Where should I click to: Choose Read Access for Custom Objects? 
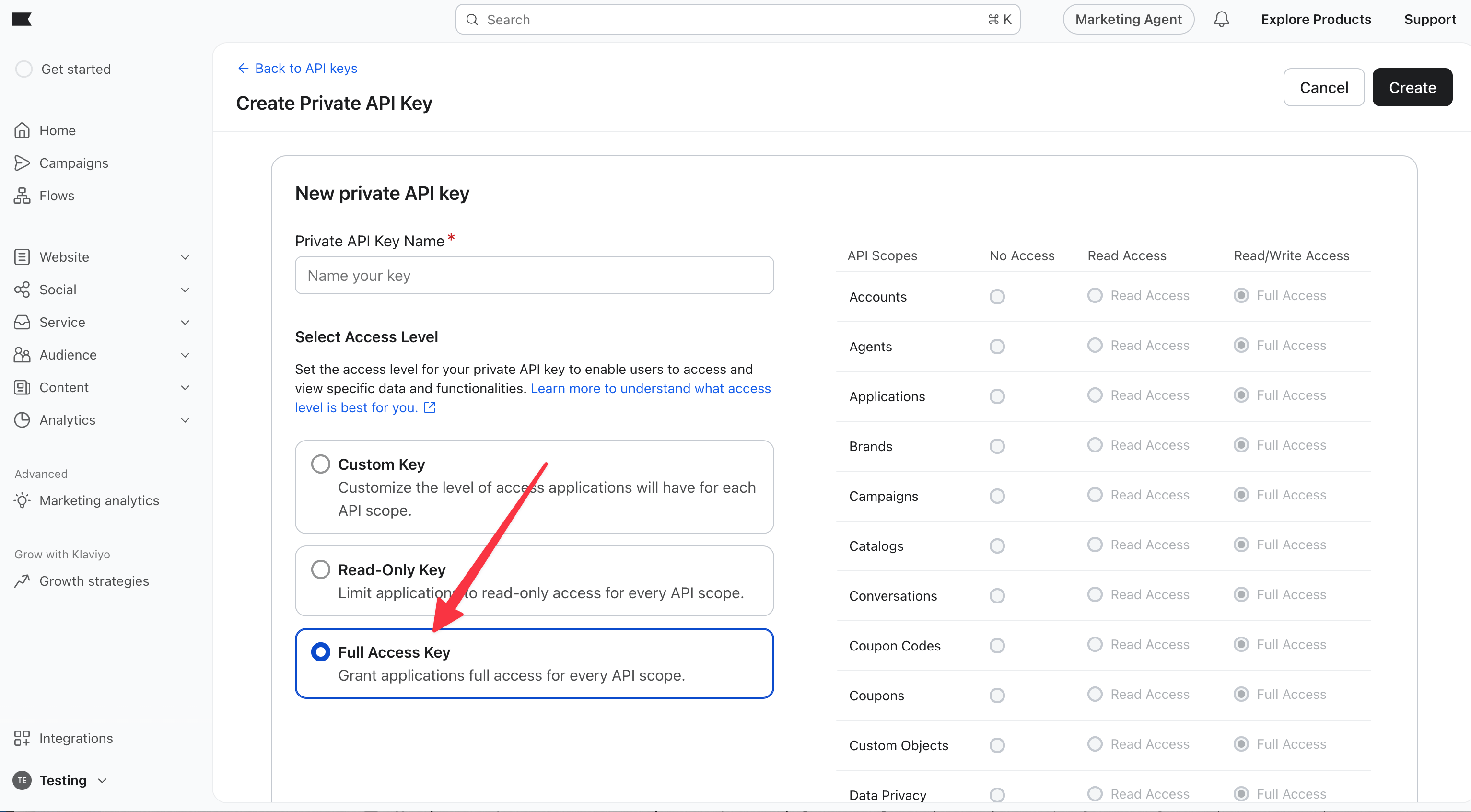coord(1095,744)
